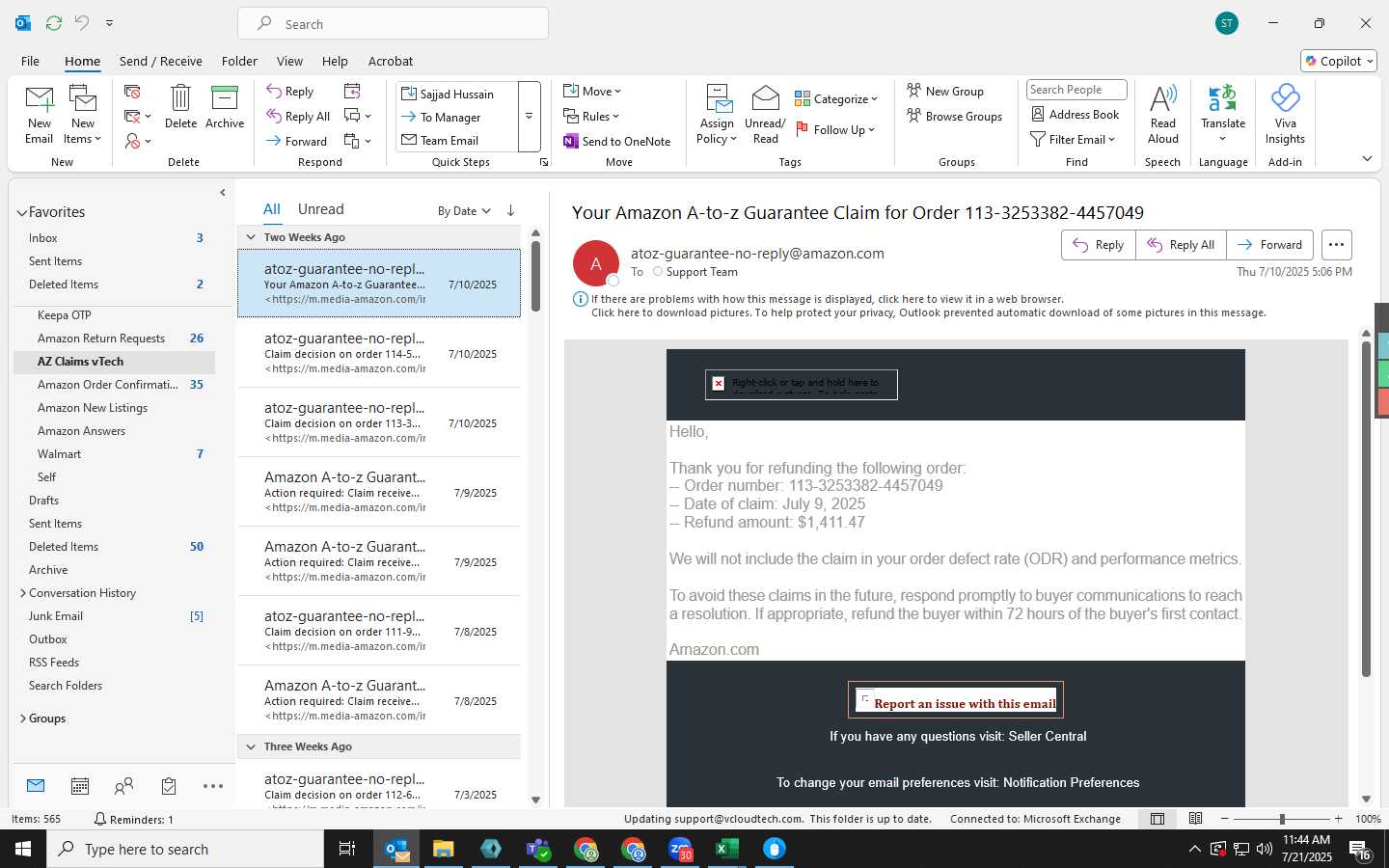Click the Archive icon in ribbon
1389x868 pixels.
tap(225, 98)
